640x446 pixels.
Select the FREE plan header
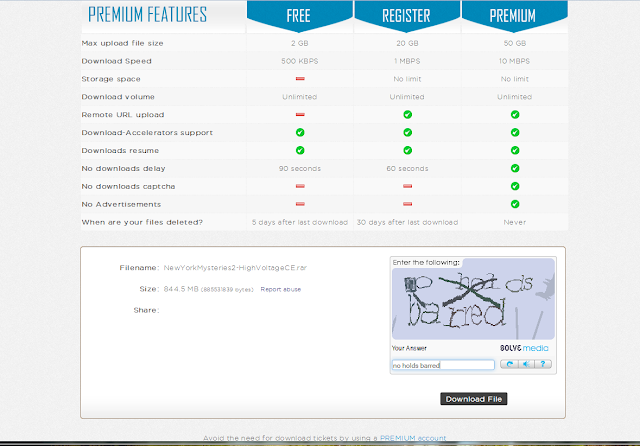[299, 16]
